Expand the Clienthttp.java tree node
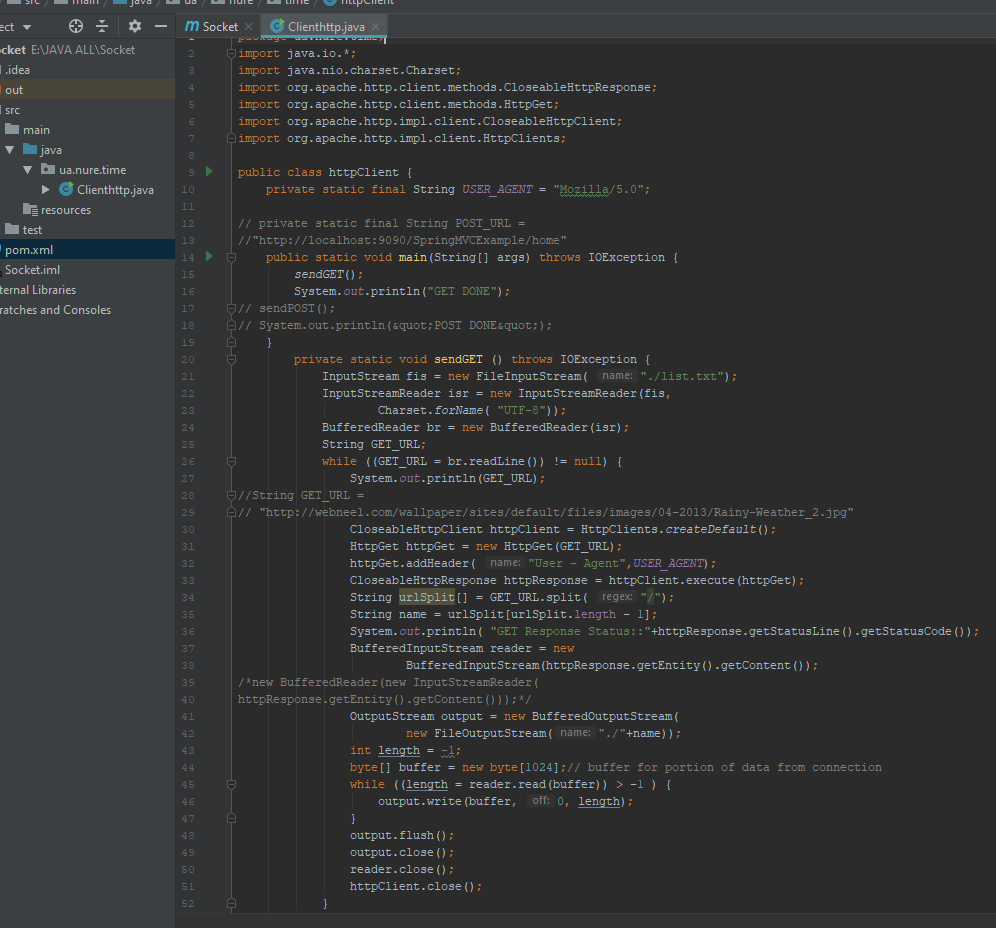This screenshot has height=928, width=996. coord(46,190)
